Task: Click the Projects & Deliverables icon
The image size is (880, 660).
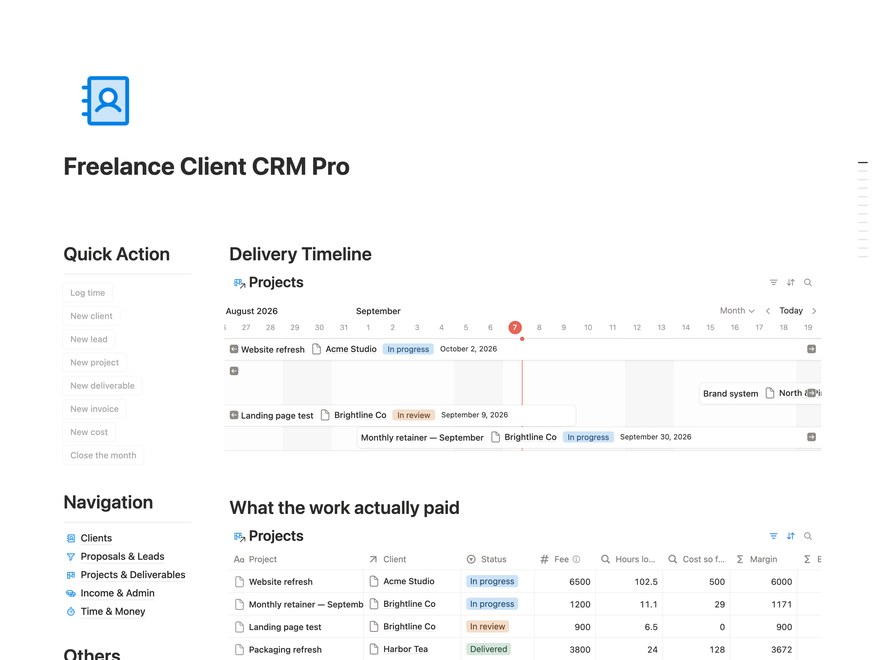Action: pos(71,575)
